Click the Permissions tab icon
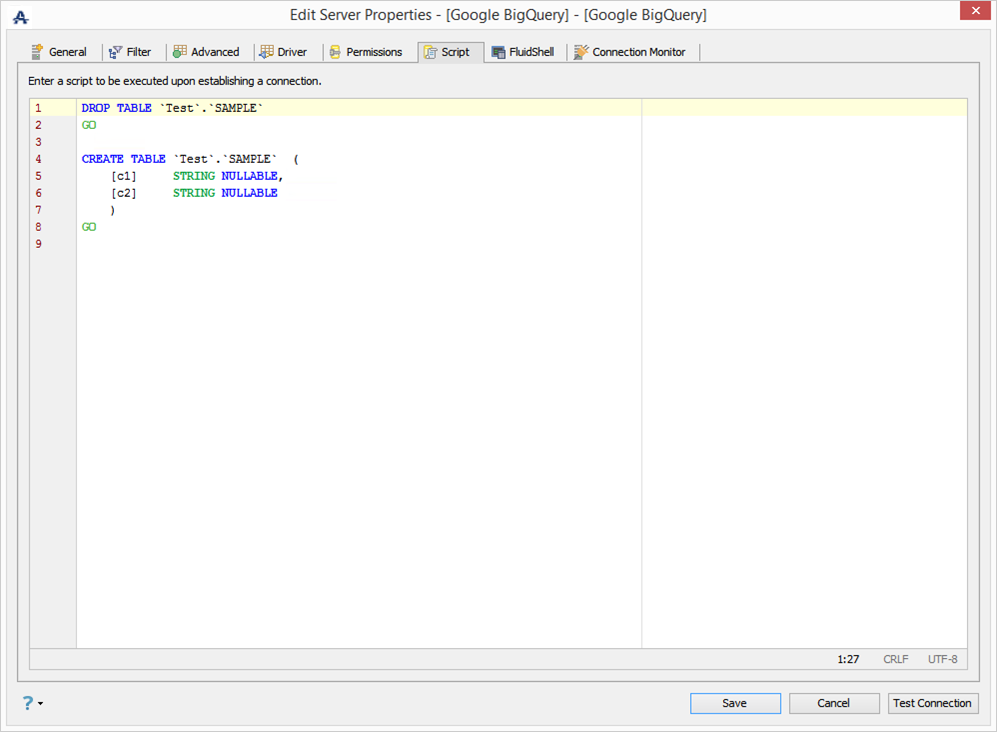The width and height of the screenshot is (997, 732). 335,52
